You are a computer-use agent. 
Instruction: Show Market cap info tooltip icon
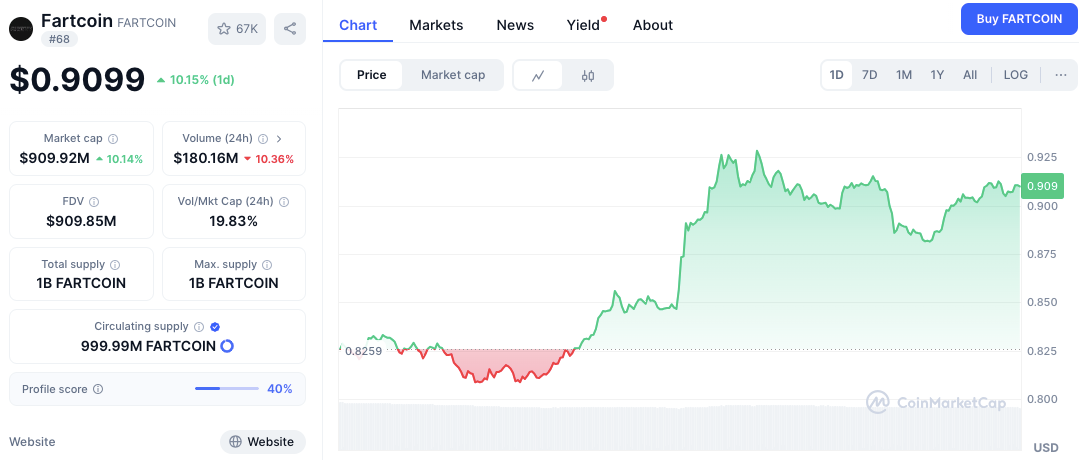[x=113, y=138]
